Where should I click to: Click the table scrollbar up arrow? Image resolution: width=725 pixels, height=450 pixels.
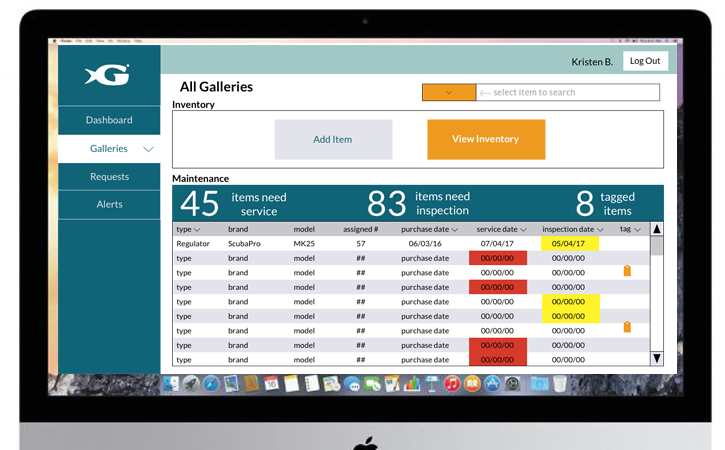[657, 229]
